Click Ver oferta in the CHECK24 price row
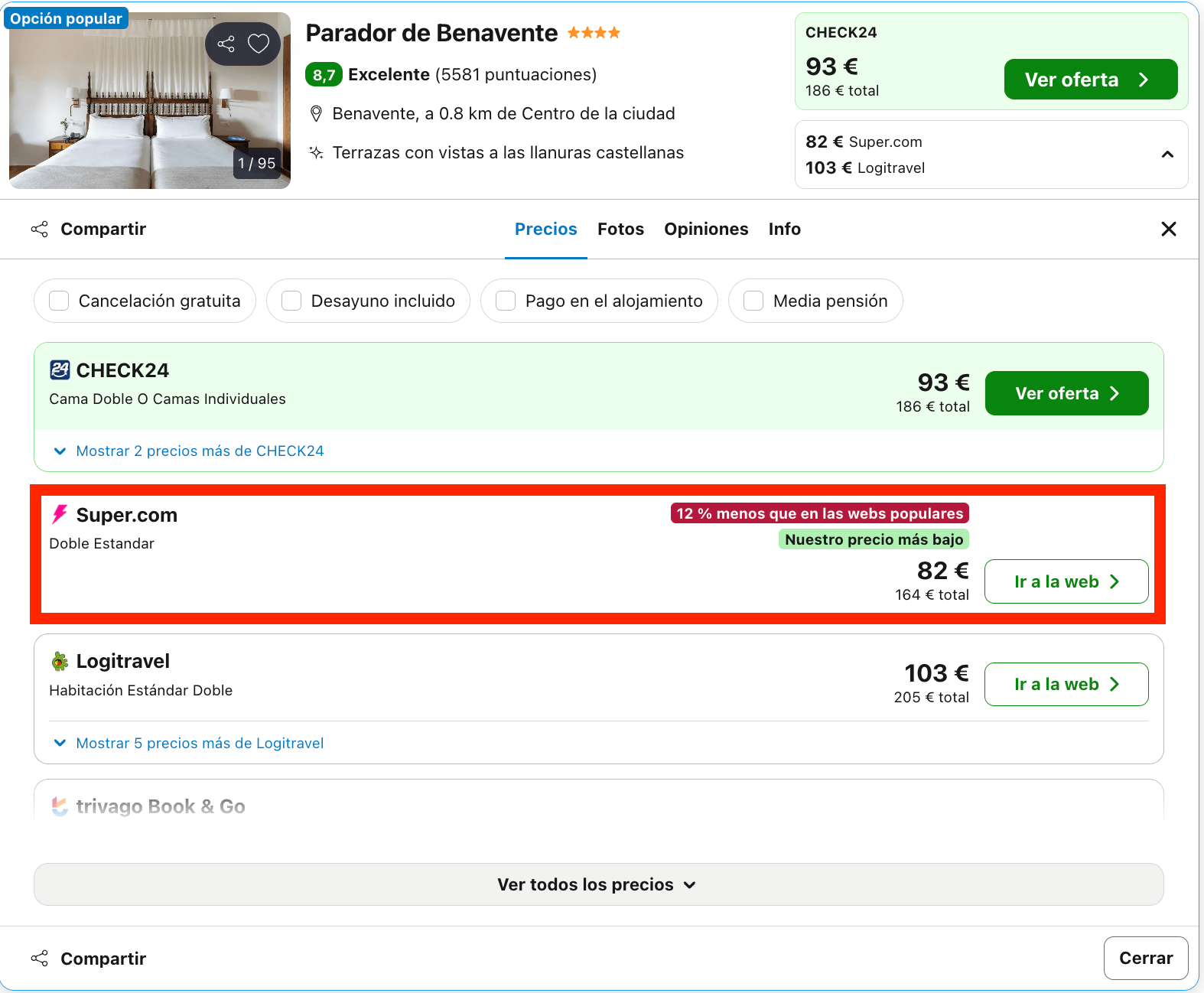 tap(1066, 393)
